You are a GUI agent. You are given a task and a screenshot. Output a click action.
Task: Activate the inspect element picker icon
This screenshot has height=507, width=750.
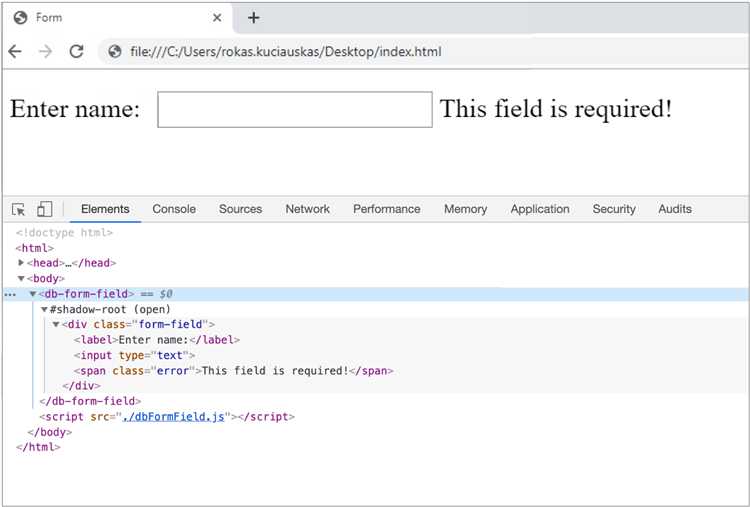pos(18,209)
